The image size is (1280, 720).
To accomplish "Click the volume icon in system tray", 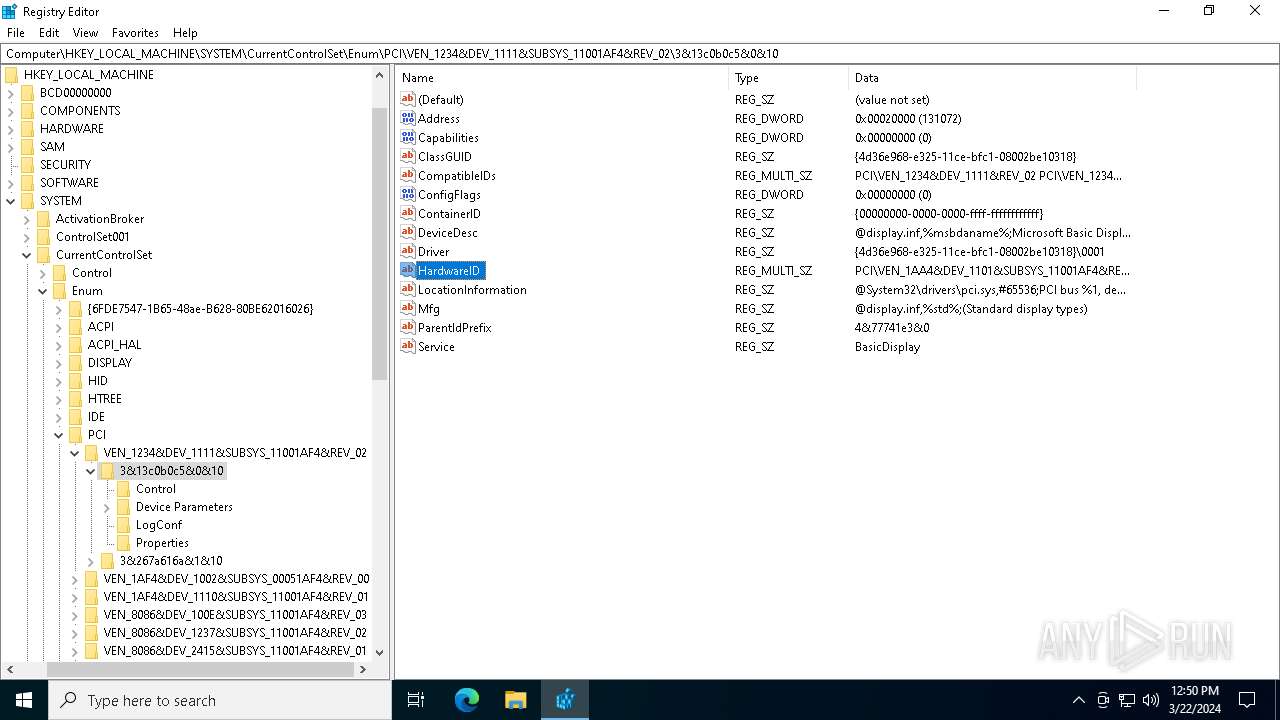I will tap(1151, 700).
